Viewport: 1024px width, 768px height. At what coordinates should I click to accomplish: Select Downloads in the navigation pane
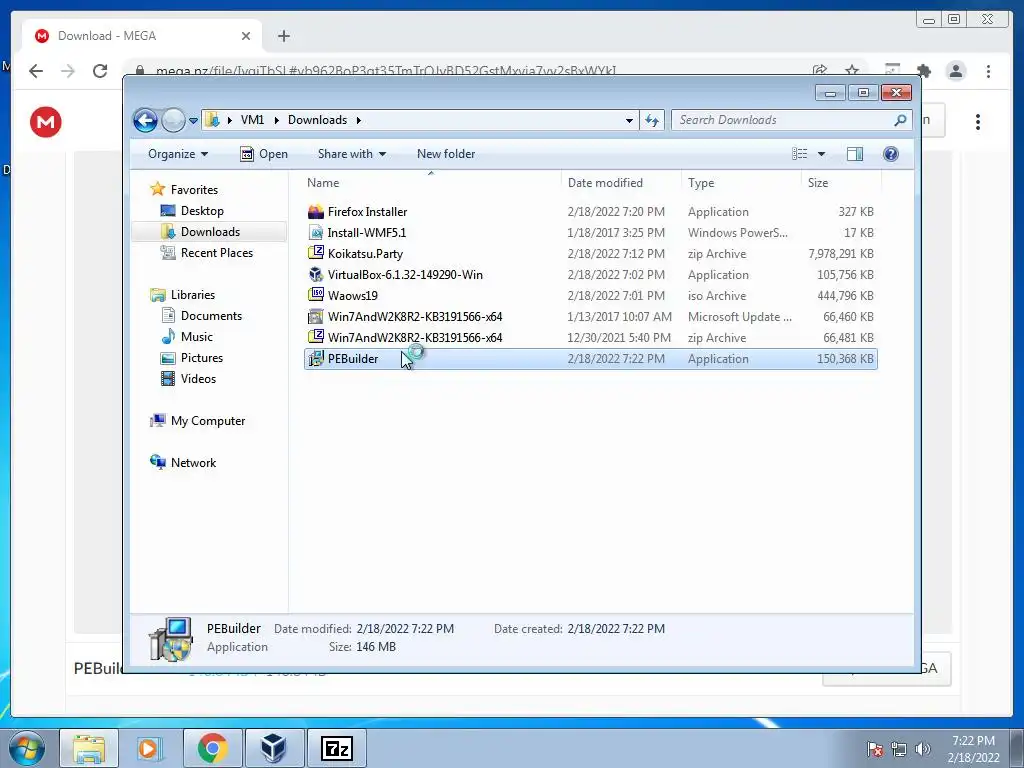pyautogui.click(x=210, y=232)
